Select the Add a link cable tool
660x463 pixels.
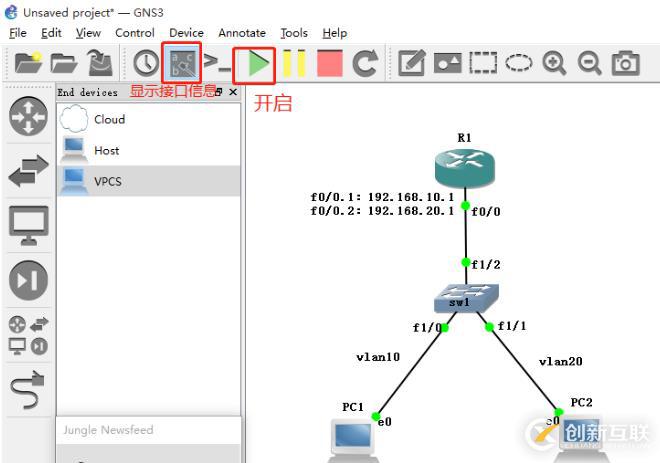(28, 390)
